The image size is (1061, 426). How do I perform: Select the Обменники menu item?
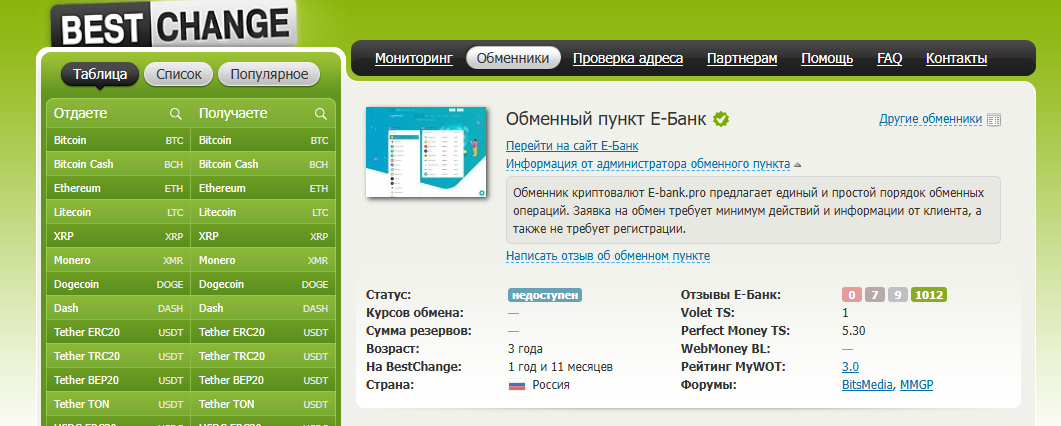(513, 58)
